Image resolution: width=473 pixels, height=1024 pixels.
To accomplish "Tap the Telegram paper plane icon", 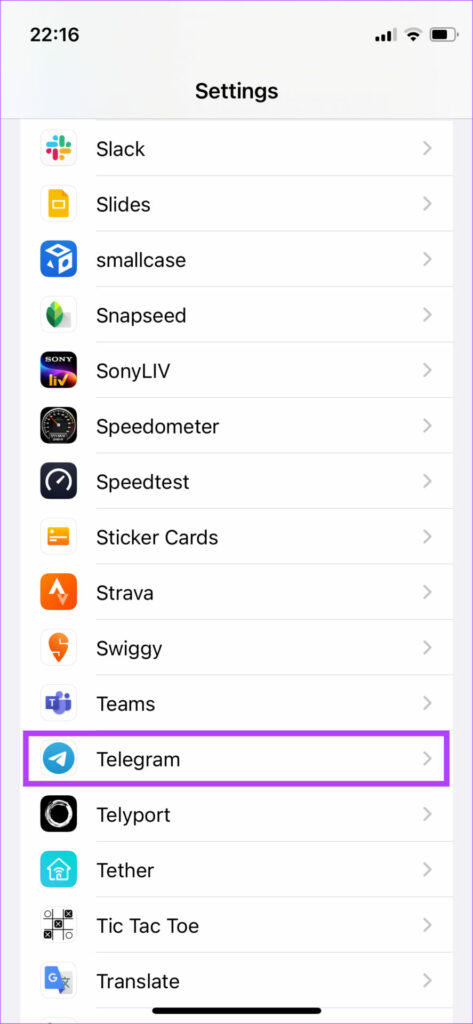I will click(58, 759).
